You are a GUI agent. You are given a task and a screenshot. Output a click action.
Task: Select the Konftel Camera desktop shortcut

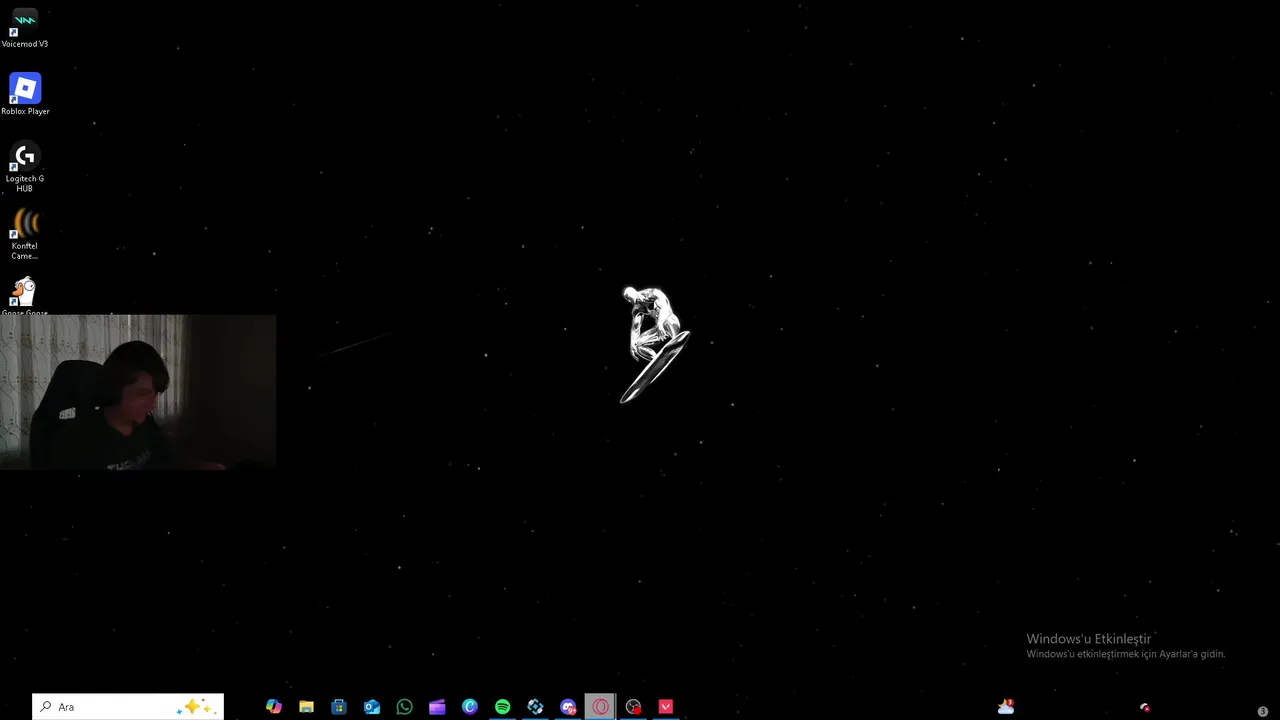click(x=25, y=234)
